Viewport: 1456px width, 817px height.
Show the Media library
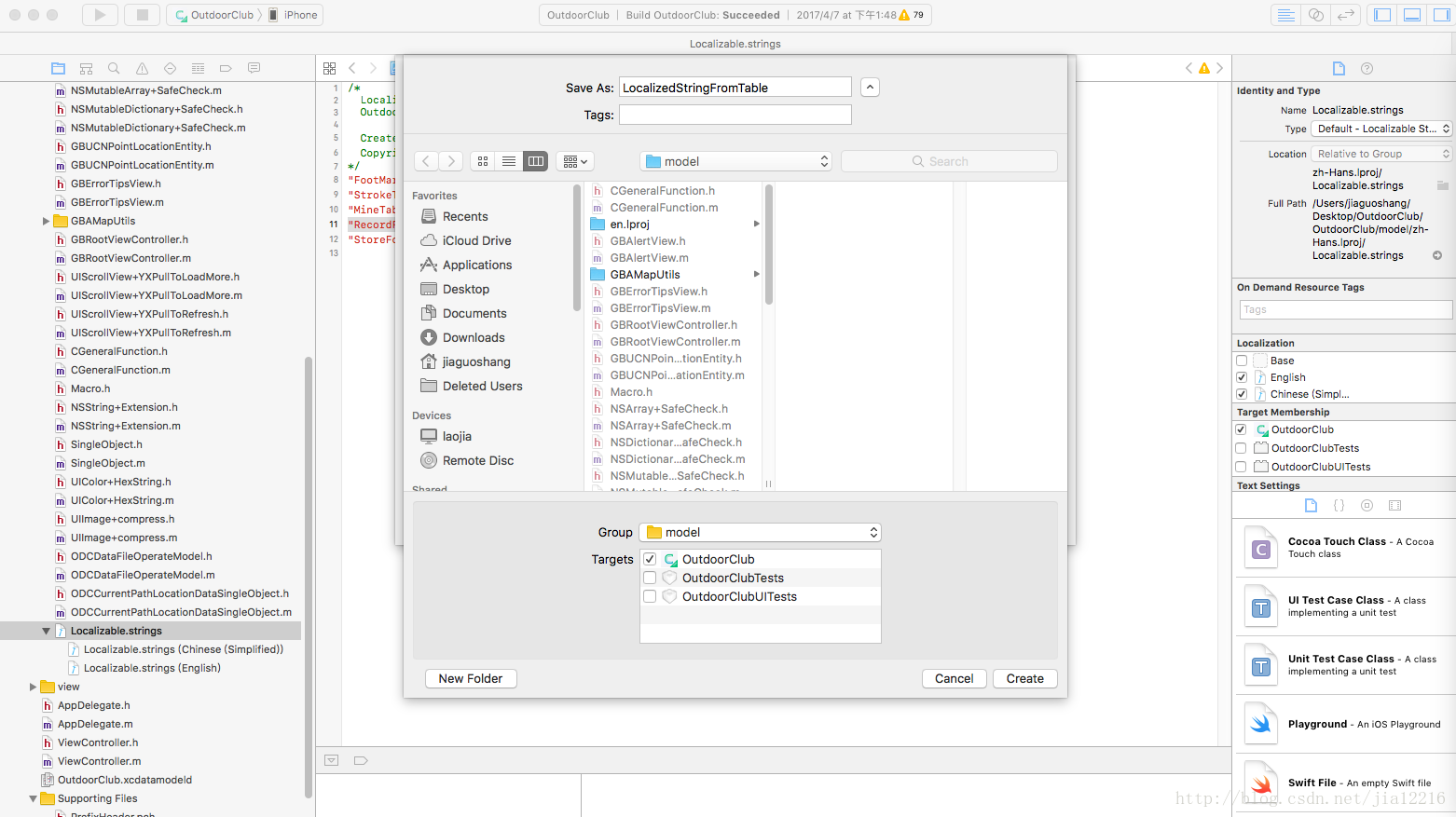point(1394,505)
